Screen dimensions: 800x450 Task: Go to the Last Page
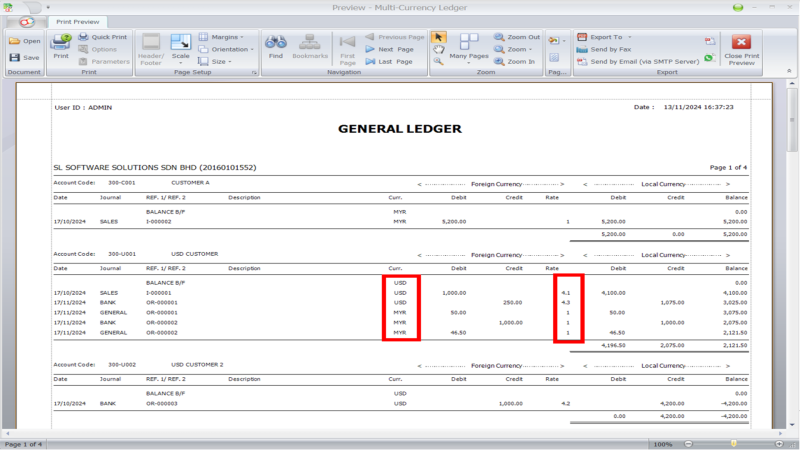coord(389,62)
